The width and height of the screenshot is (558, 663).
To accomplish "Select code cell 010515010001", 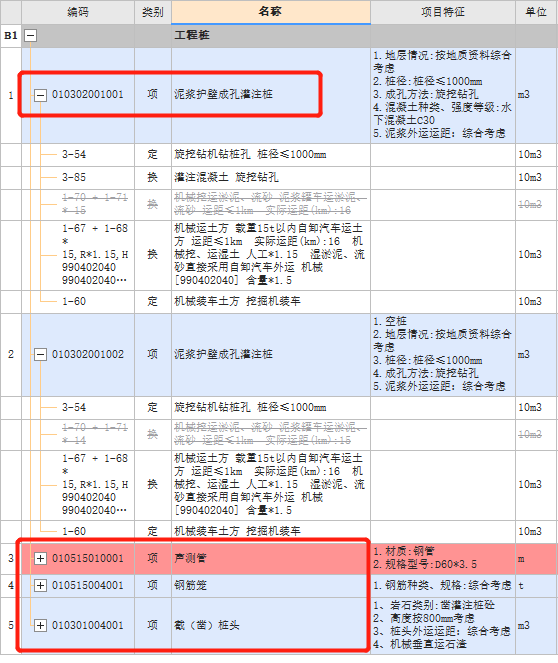I will tap(88, 559).
